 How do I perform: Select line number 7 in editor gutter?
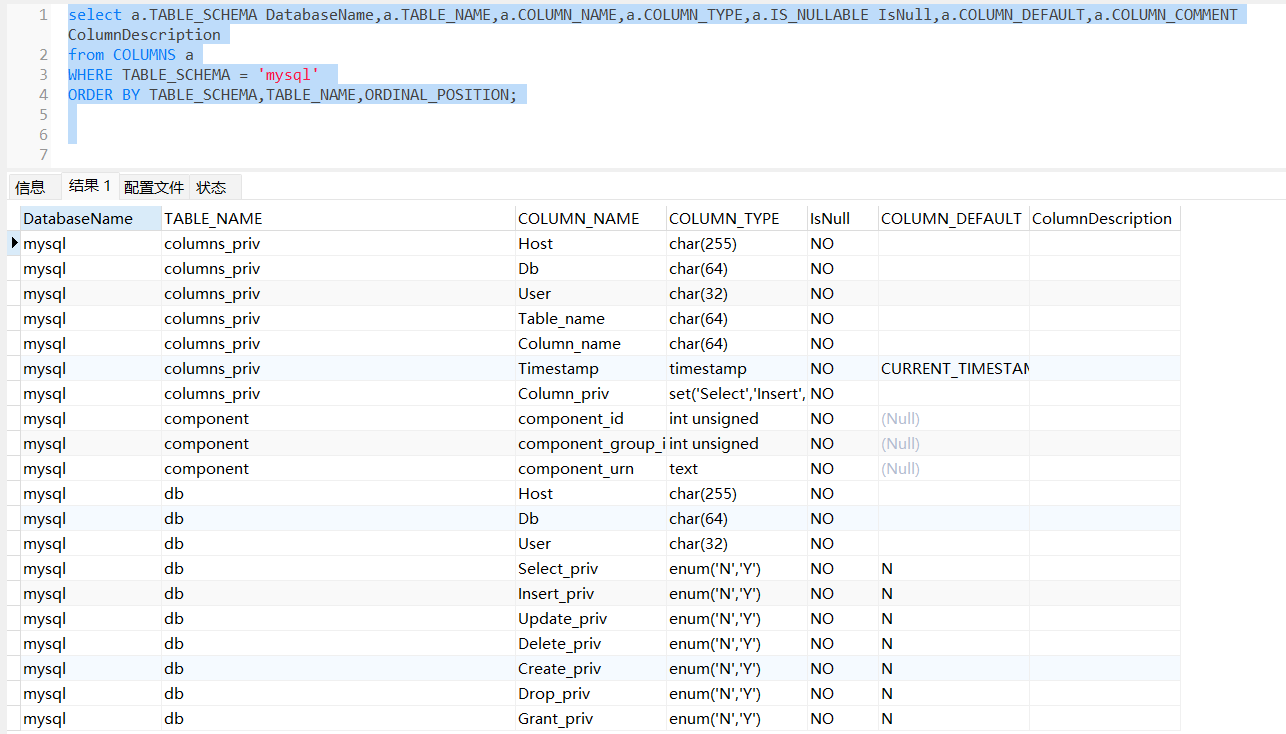pos(43,154)
